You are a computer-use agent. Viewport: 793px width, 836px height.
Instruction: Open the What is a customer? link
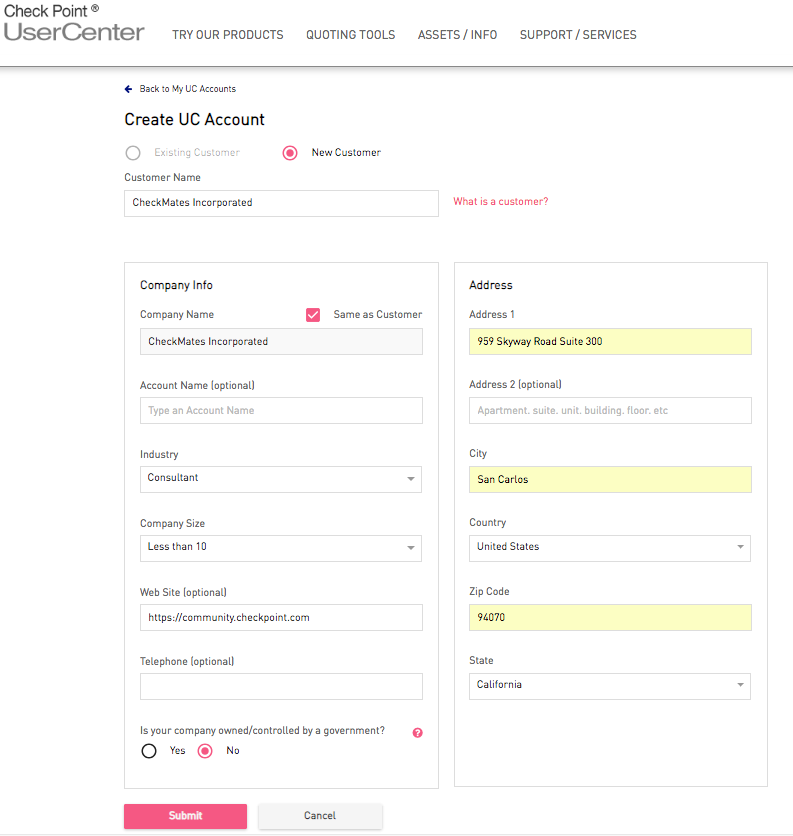pyautogui.click(x=501, y=202)
